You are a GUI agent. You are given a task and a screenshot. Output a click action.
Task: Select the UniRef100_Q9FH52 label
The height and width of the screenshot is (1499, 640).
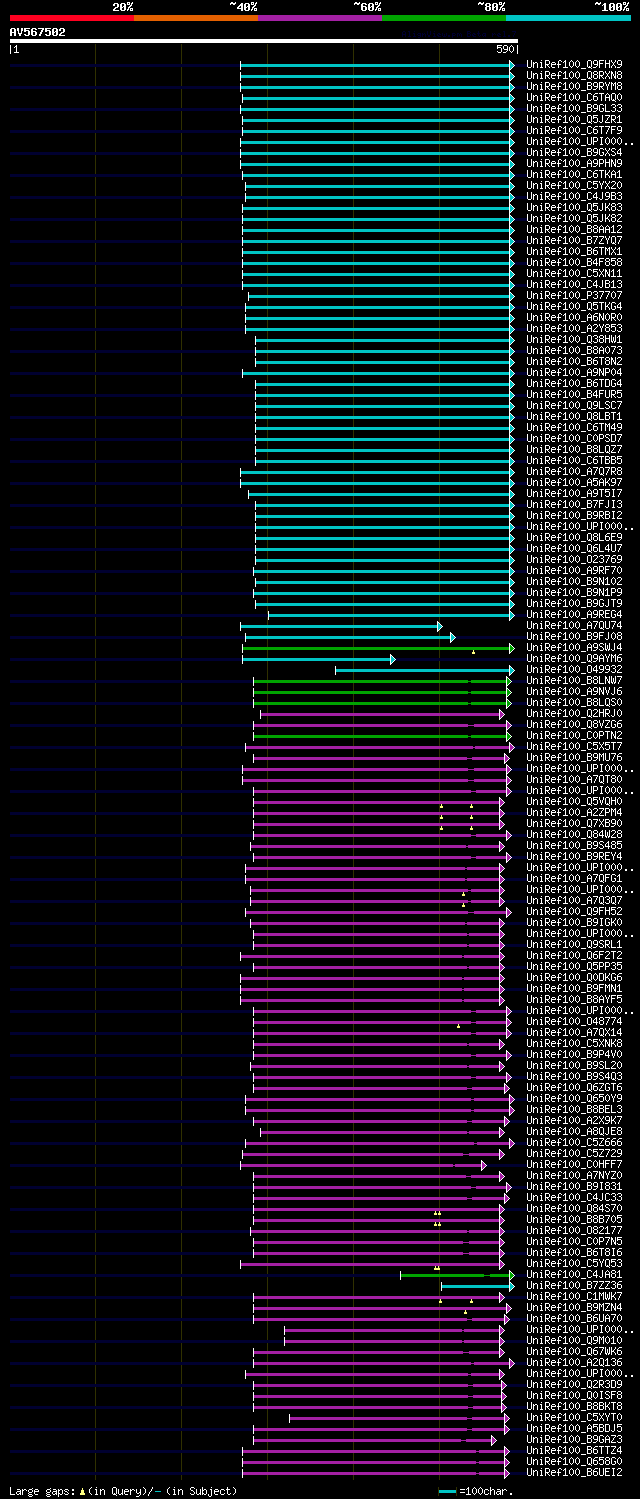pos(574,911)
